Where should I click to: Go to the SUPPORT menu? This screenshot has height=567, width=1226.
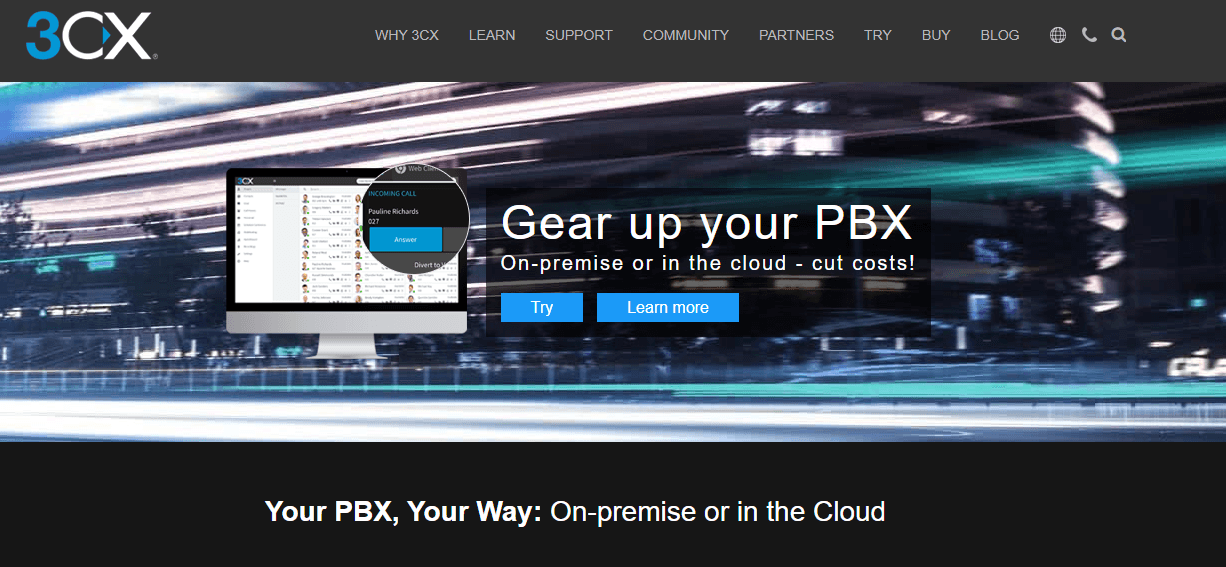click(579, 35)
